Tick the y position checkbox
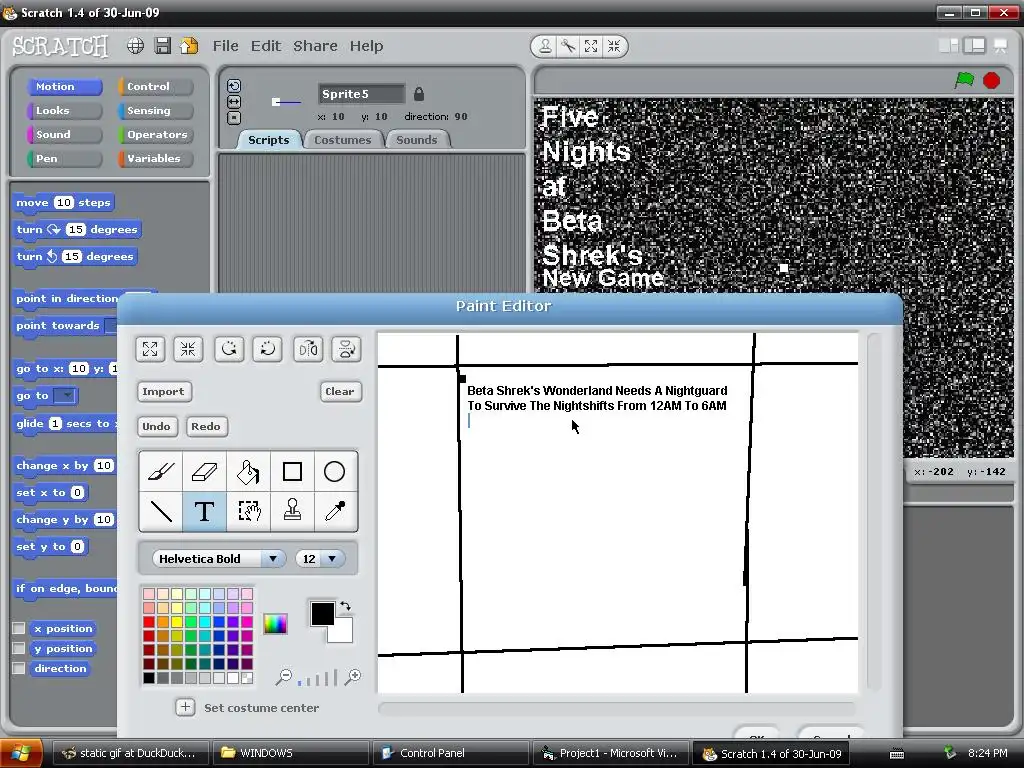This screenshot has width=1024, height=768. click(x=19, y=648)
